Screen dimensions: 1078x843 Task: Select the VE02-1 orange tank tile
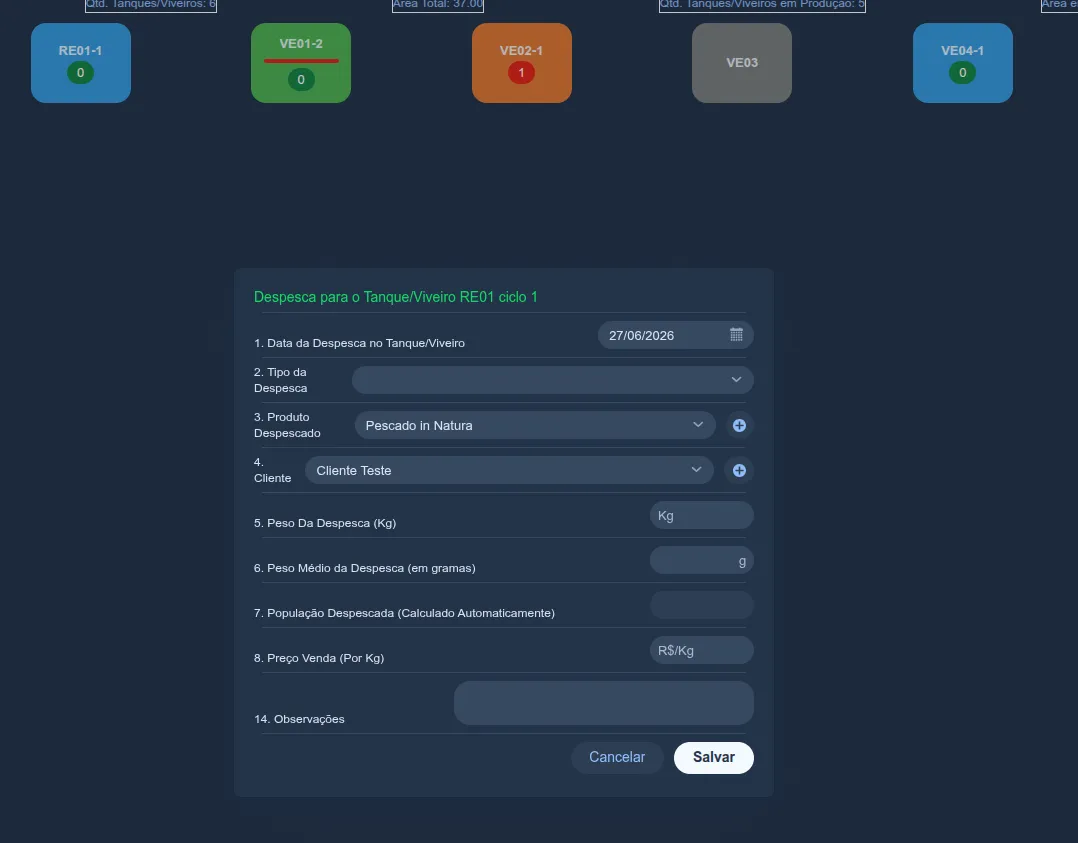pos(522,63)
